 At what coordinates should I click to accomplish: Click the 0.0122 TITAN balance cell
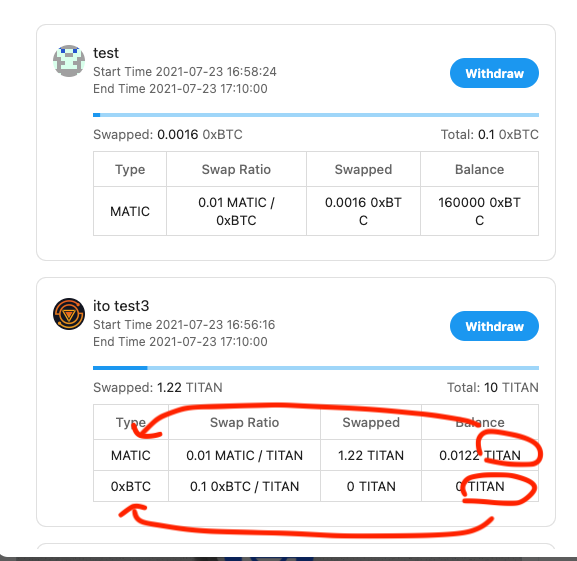point(480,455)
